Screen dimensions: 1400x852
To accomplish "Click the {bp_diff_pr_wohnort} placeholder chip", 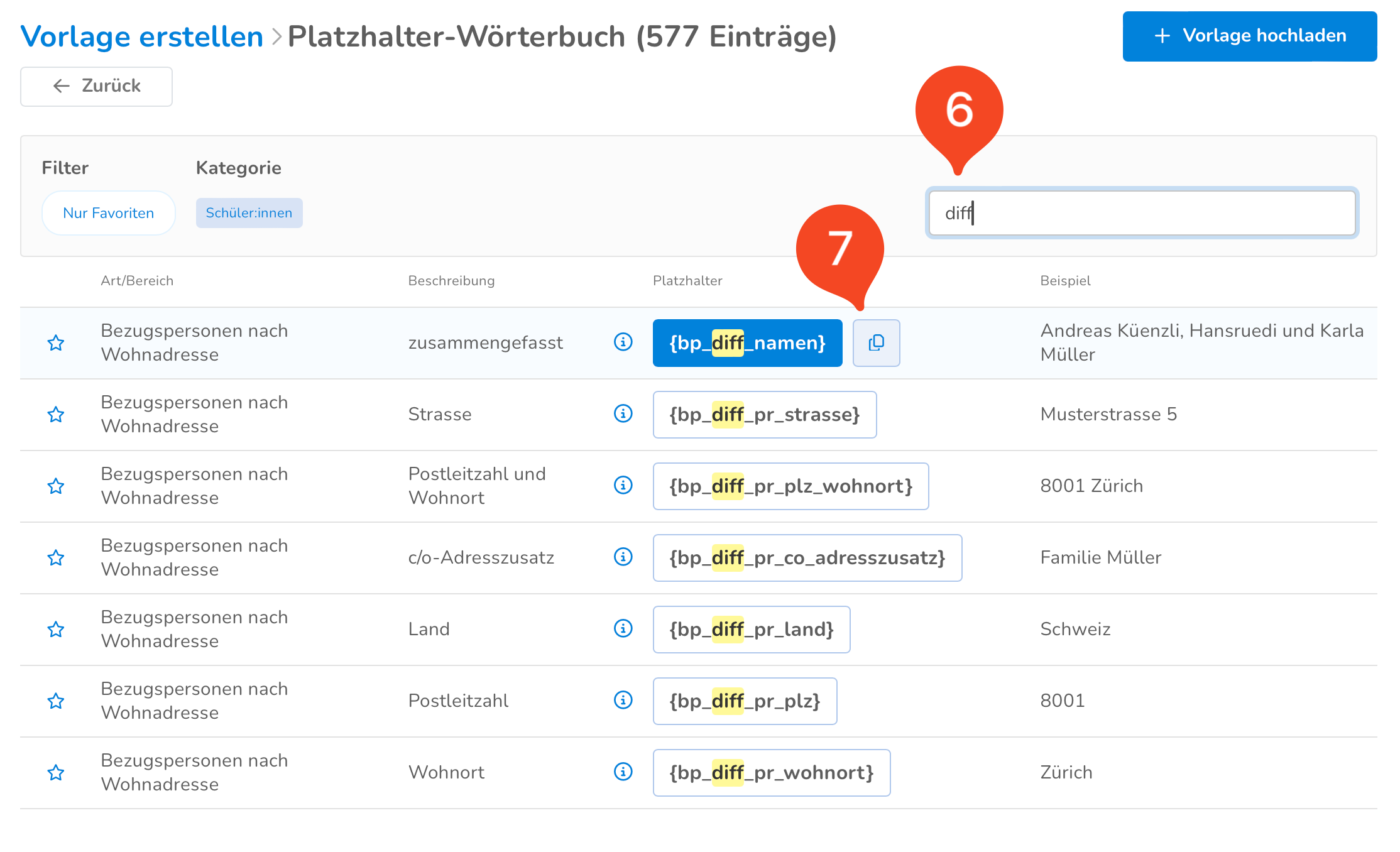I will tap(771, 773).
